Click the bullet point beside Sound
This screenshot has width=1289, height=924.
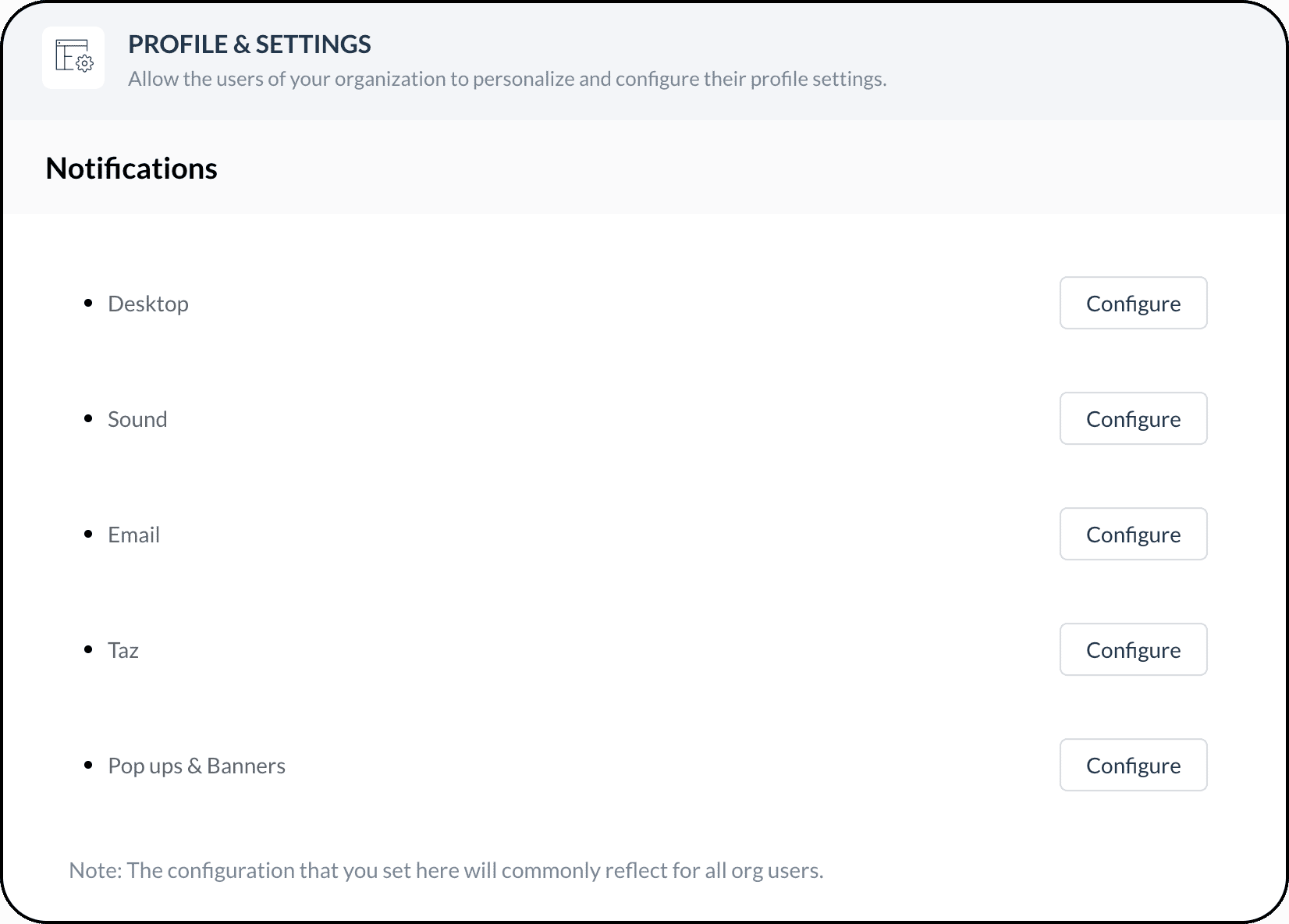(88, 418)
